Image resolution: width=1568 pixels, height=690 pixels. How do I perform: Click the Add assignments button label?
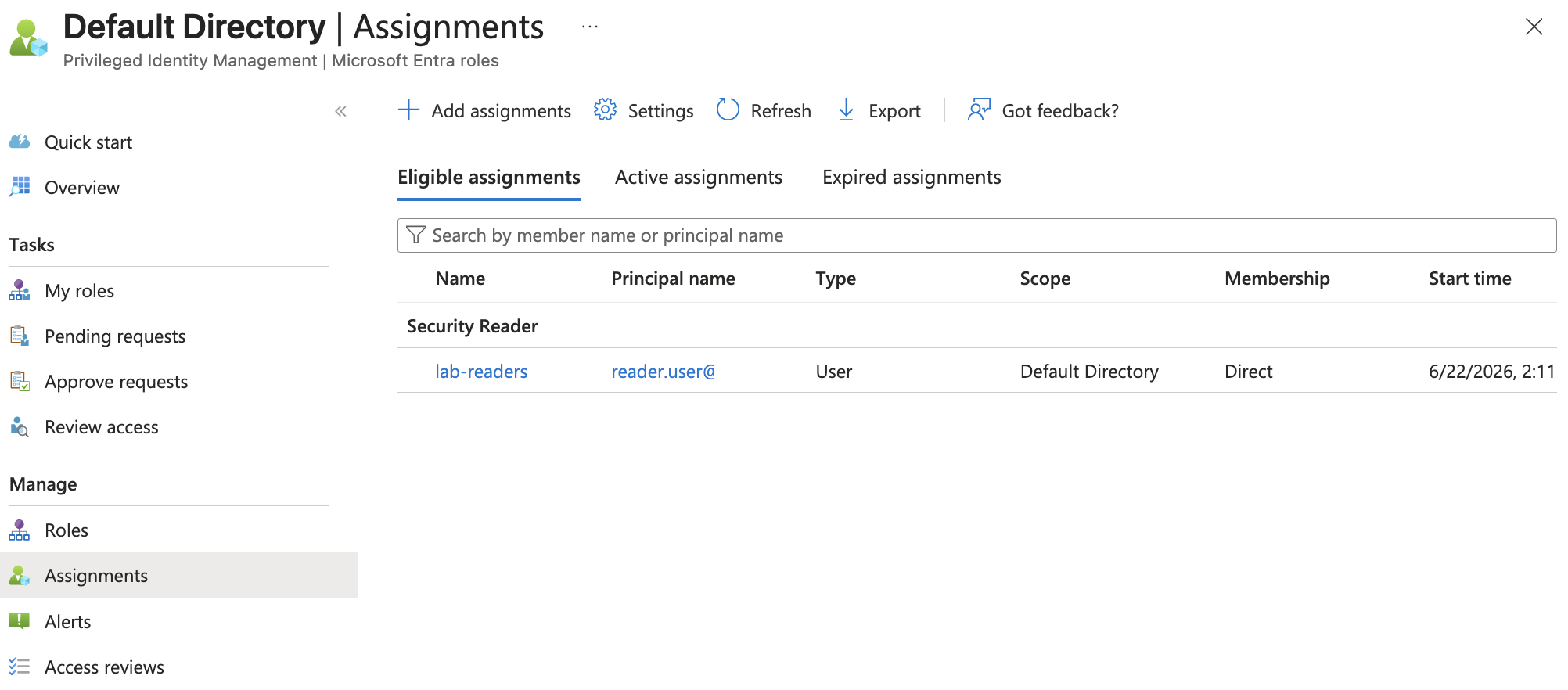(x=502, y=111)
